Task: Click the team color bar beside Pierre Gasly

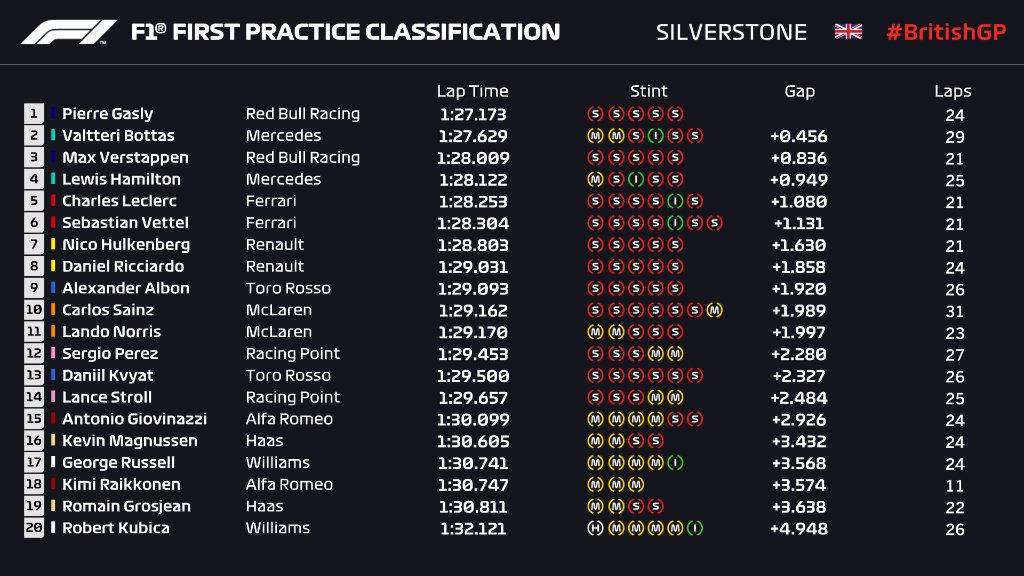Action: coord(53,114)
